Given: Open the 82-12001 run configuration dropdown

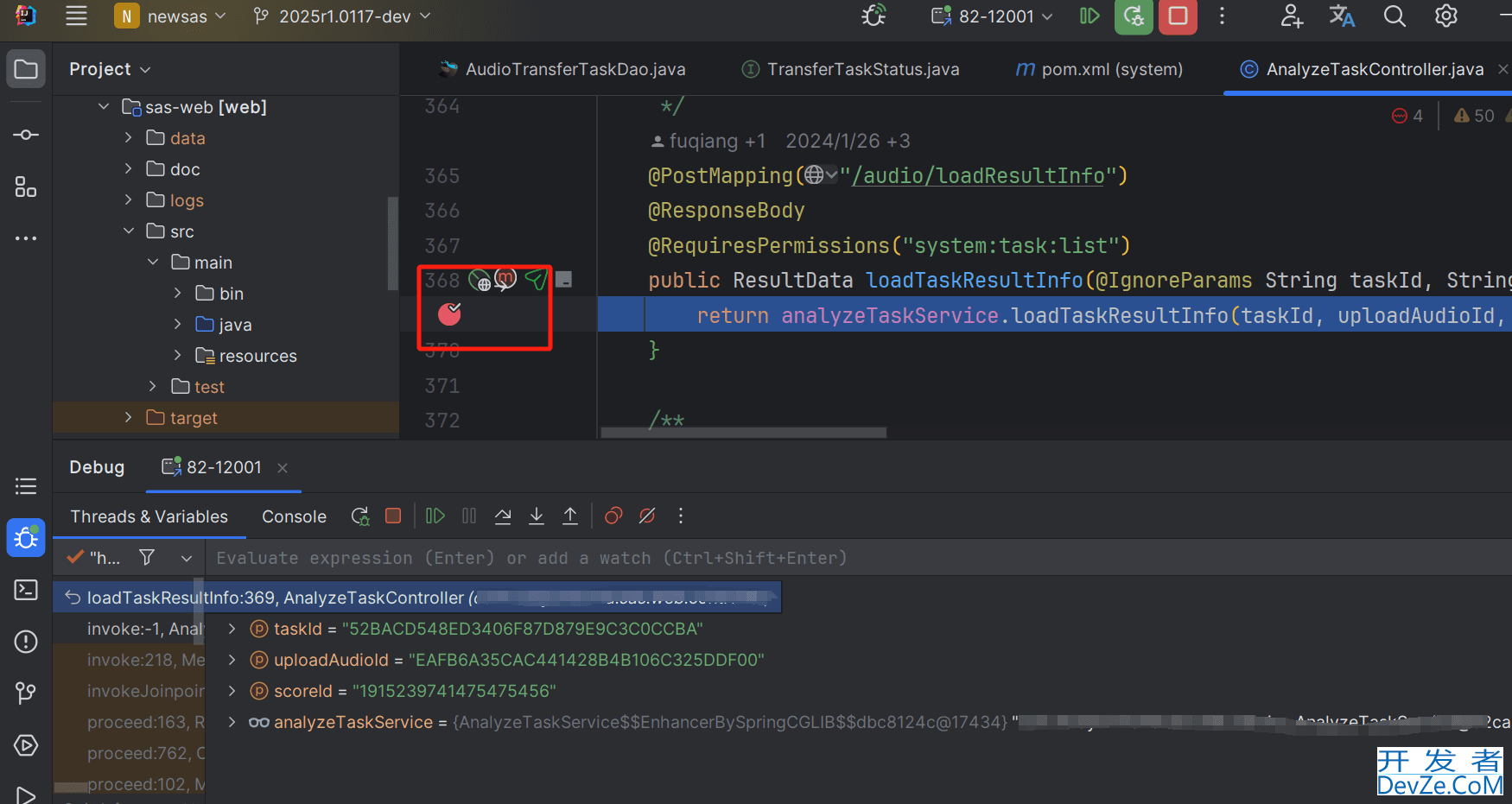Looking at the screenshot, I should click(x=992, y=16).
